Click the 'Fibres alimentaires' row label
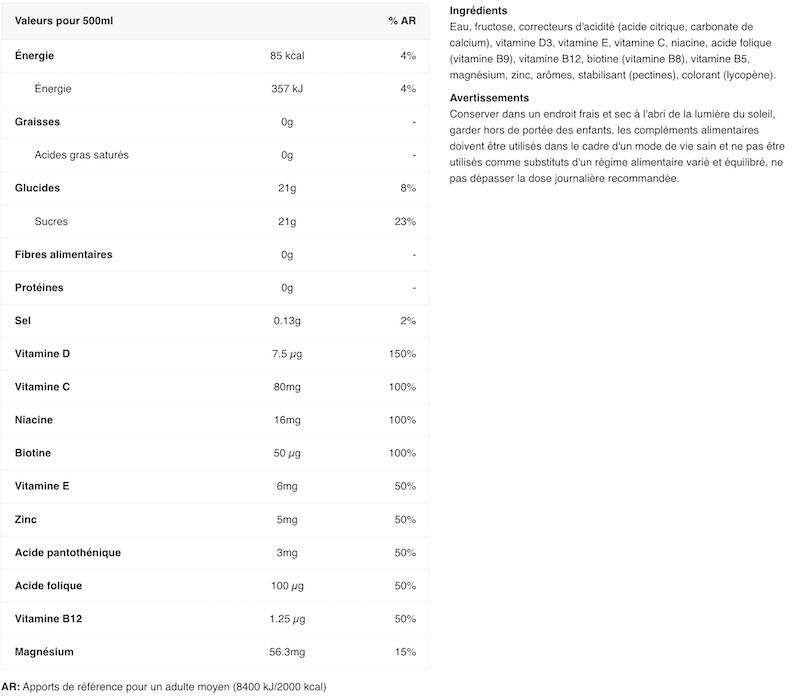797x700 pixels. click(x=64, y=254)
